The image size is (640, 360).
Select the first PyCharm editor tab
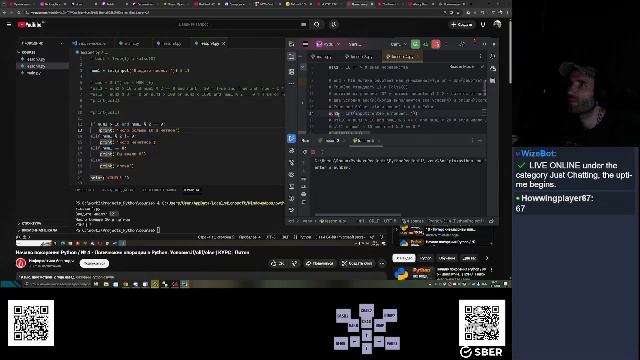(x=322, y=57)
